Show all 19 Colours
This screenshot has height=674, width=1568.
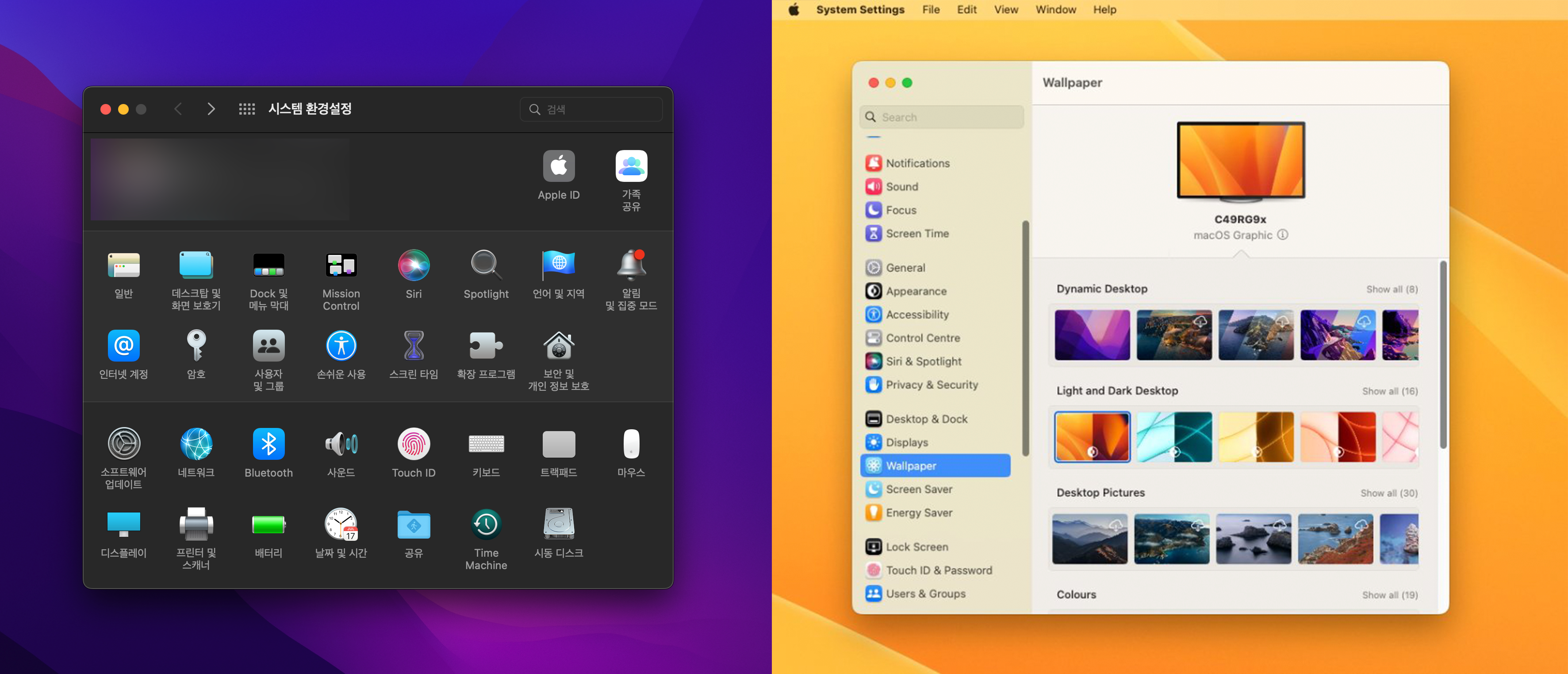pos(1390,595)
